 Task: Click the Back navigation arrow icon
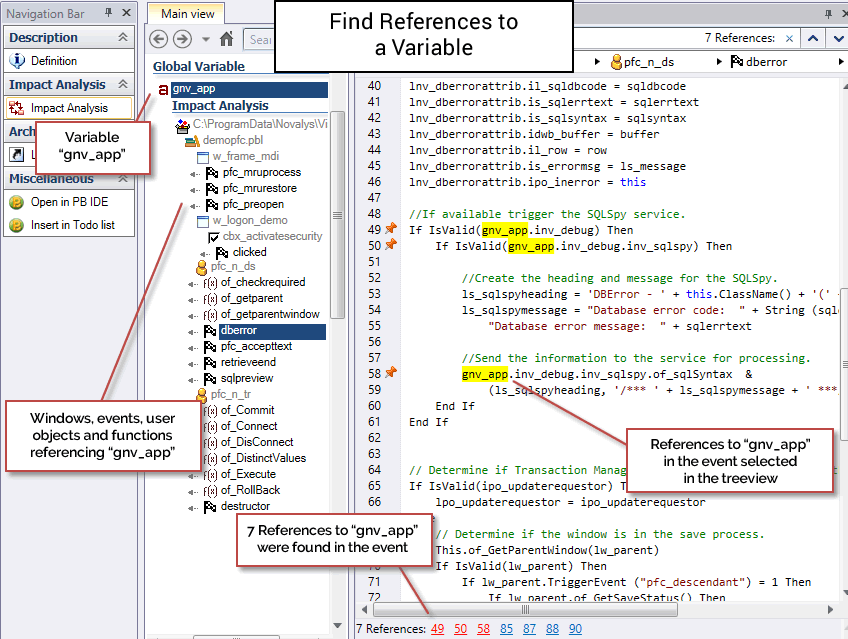159,39
